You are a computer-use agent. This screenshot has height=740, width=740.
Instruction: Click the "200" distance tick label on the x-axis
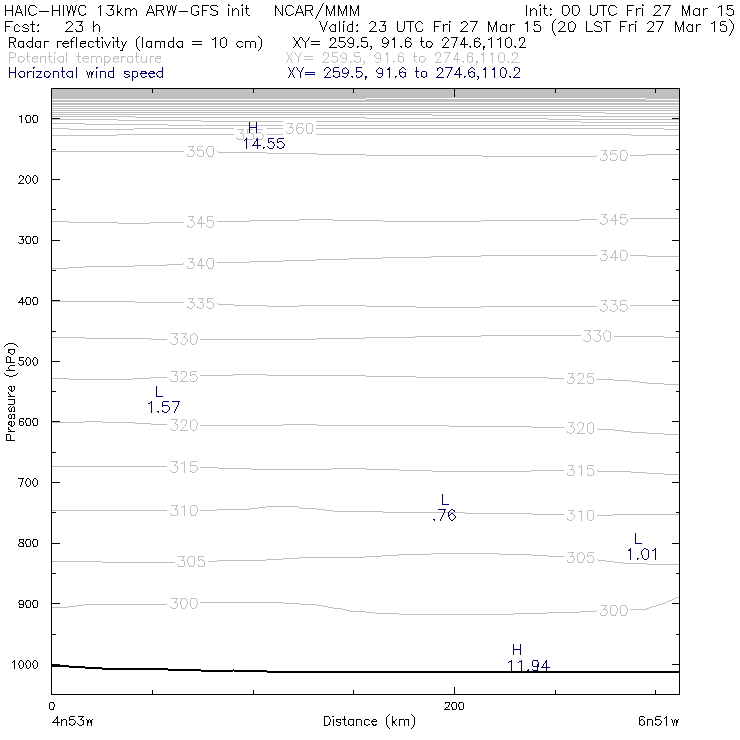coord(454,706)
